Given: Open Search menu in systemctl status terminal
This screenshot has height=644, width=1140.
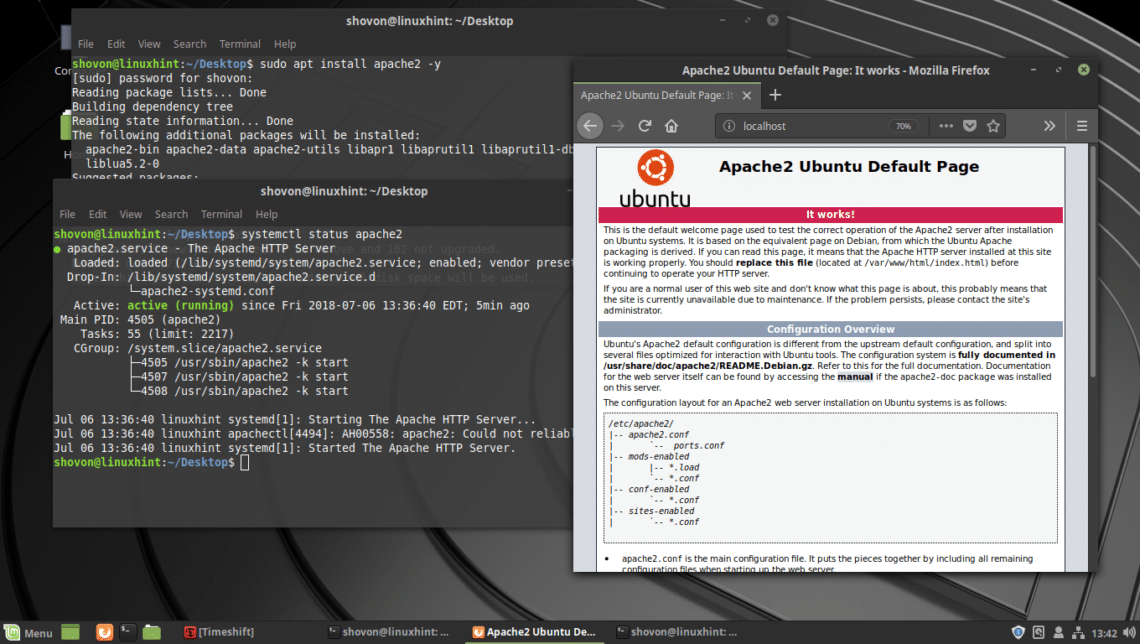Looking at the screenshot, I should pyautogui.click(x=172, y=214).
